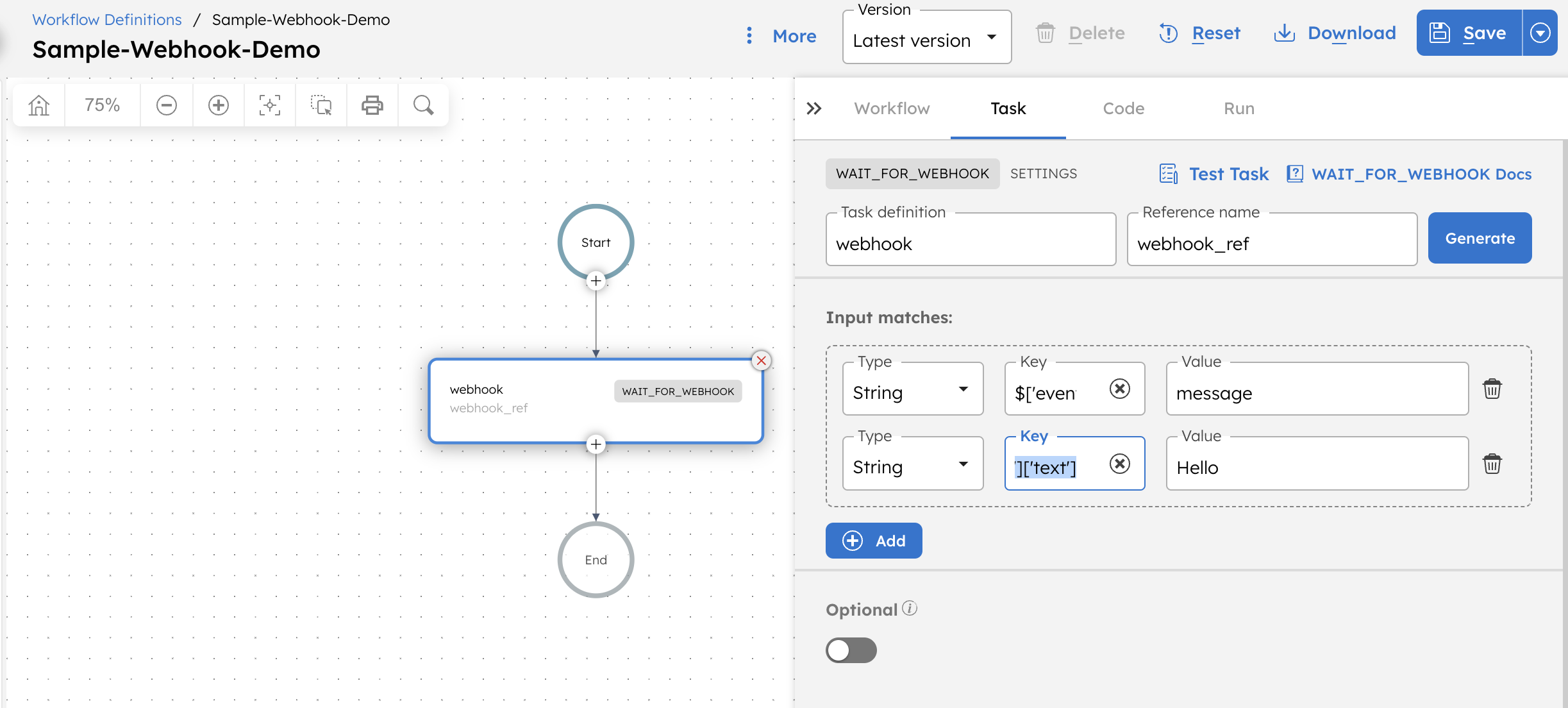The height and width of the screenshot is (708, 1568).
Task: Switch to the Code tab
Action: [1122, 108]
